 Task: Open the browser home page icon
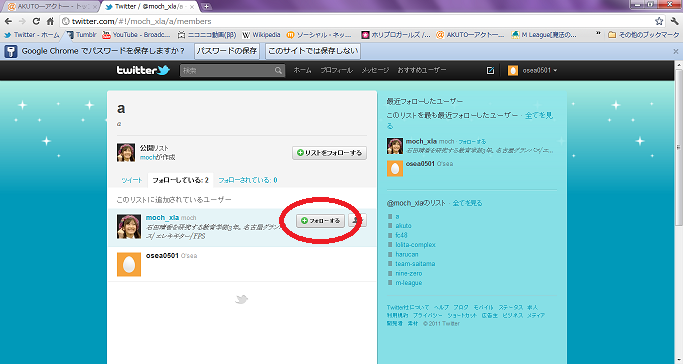pyautogui.click(x=50, y=21)
